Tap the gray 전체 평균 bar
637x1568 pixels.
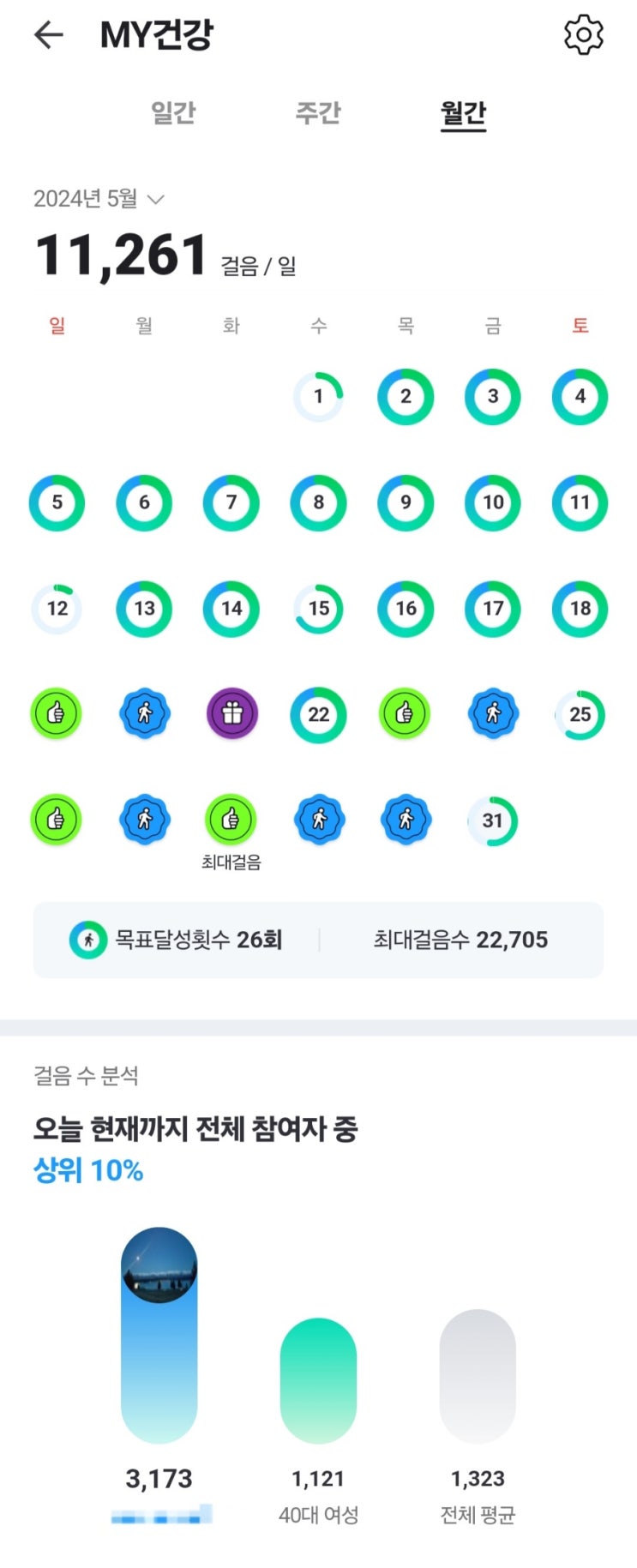coord(478,1376)
